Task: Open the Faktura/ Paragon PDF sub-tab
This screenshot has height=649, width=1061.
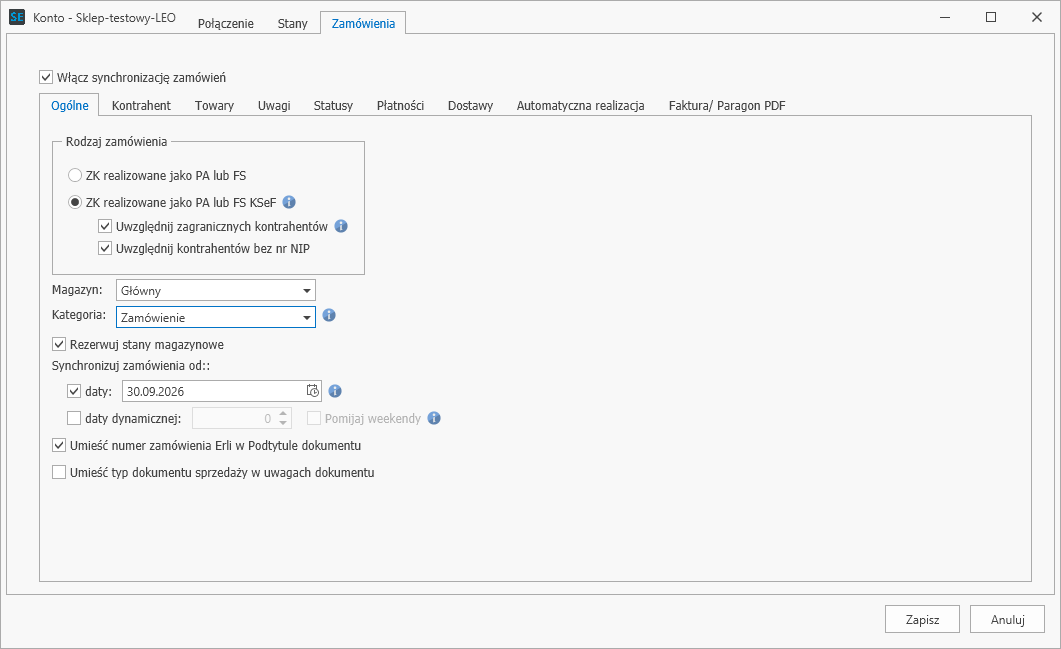Action: (x=727, y=106)
